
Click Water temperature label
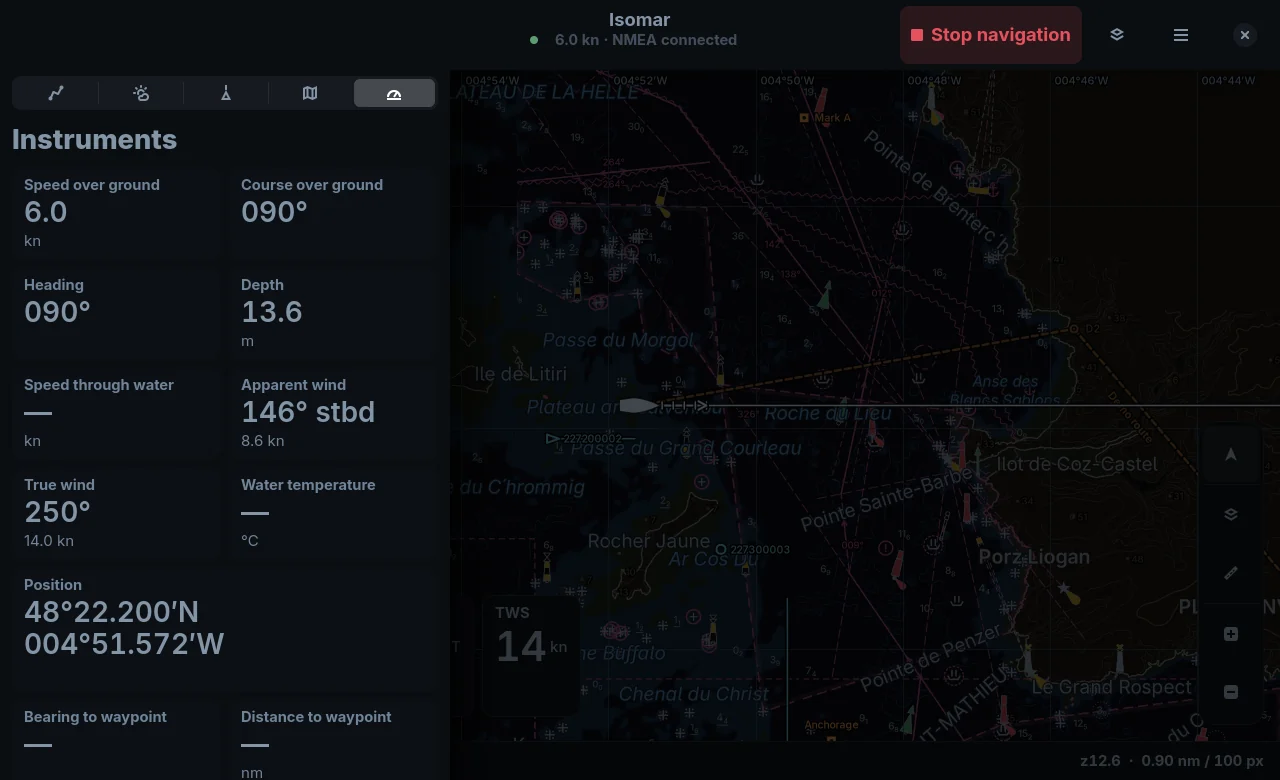tap(308, 485)
